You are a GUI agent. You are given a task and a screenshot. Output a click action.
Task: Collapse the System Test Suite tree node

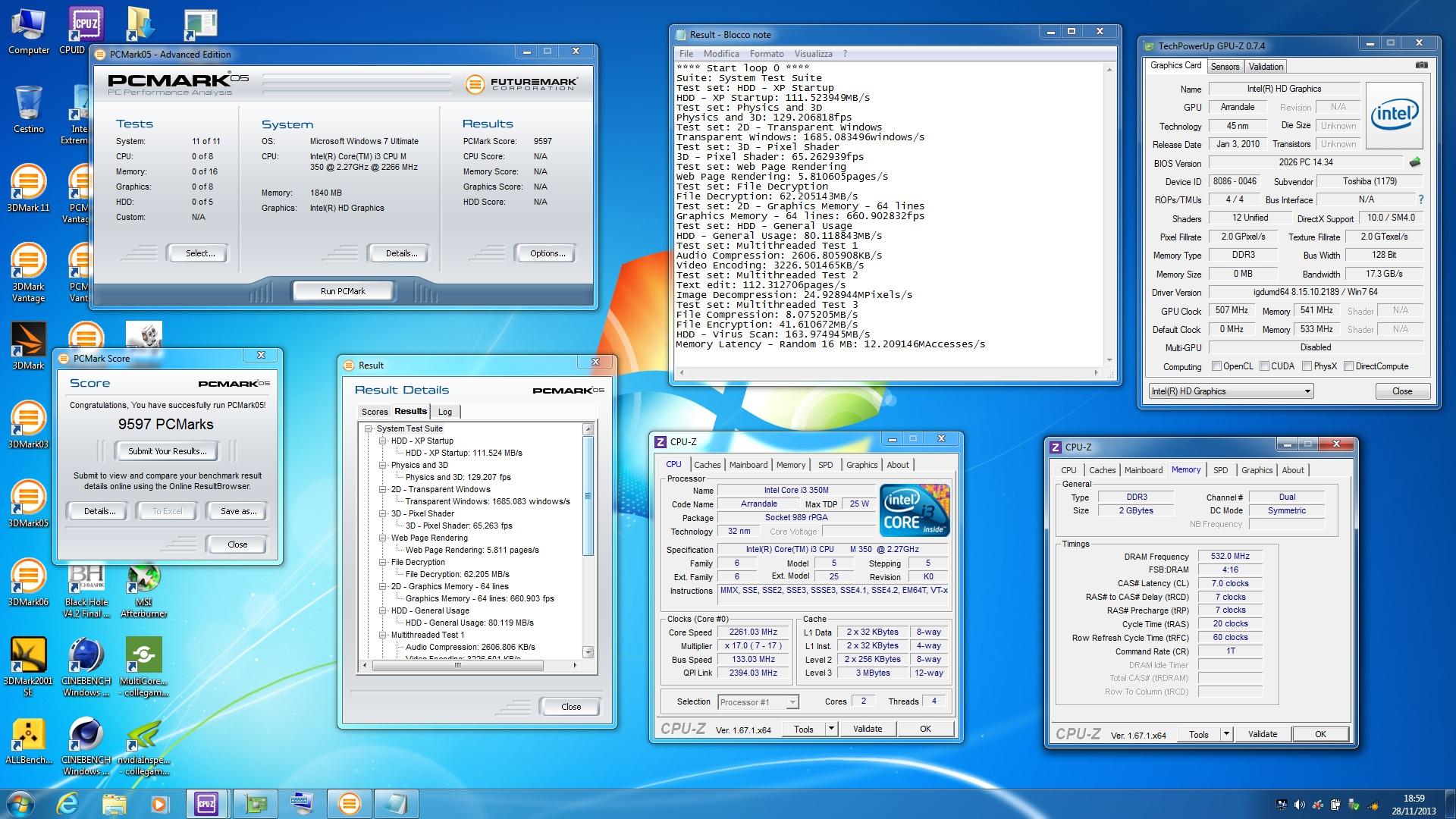[369, 428]
